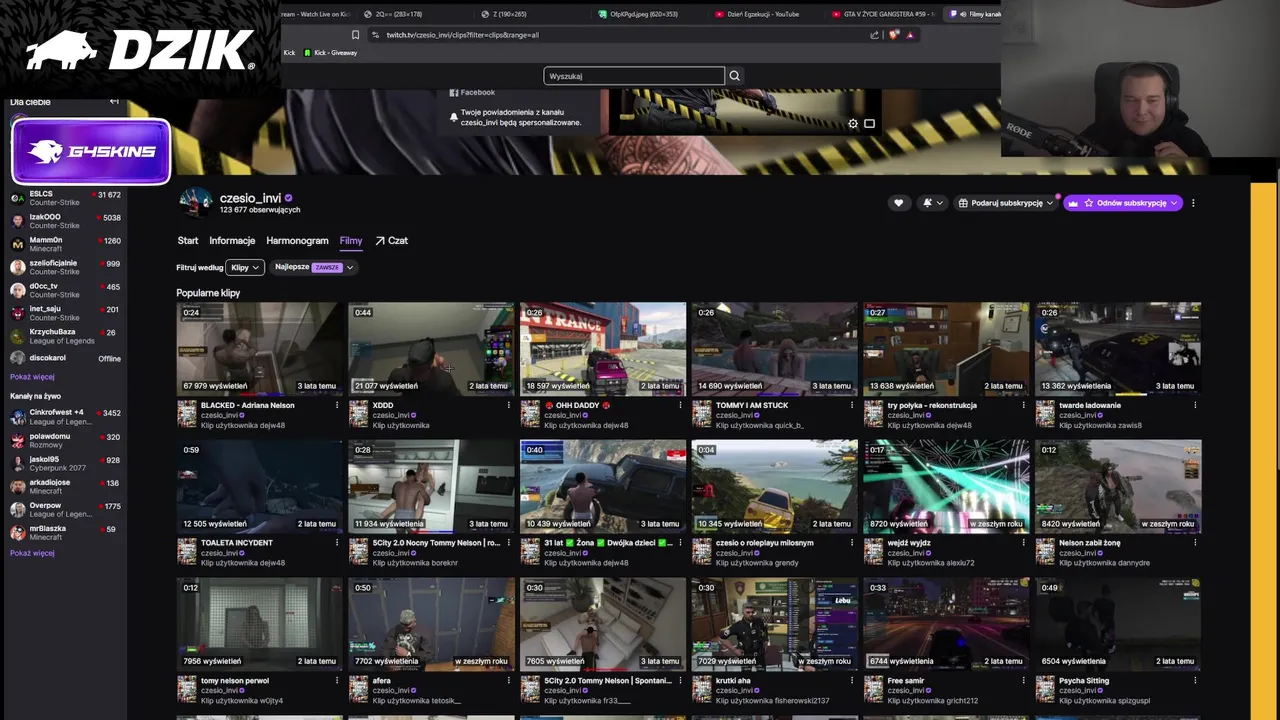Collapse the Dla ciebie sidebar arrow
Screen dimensions: 1280x720
(114, 101)
